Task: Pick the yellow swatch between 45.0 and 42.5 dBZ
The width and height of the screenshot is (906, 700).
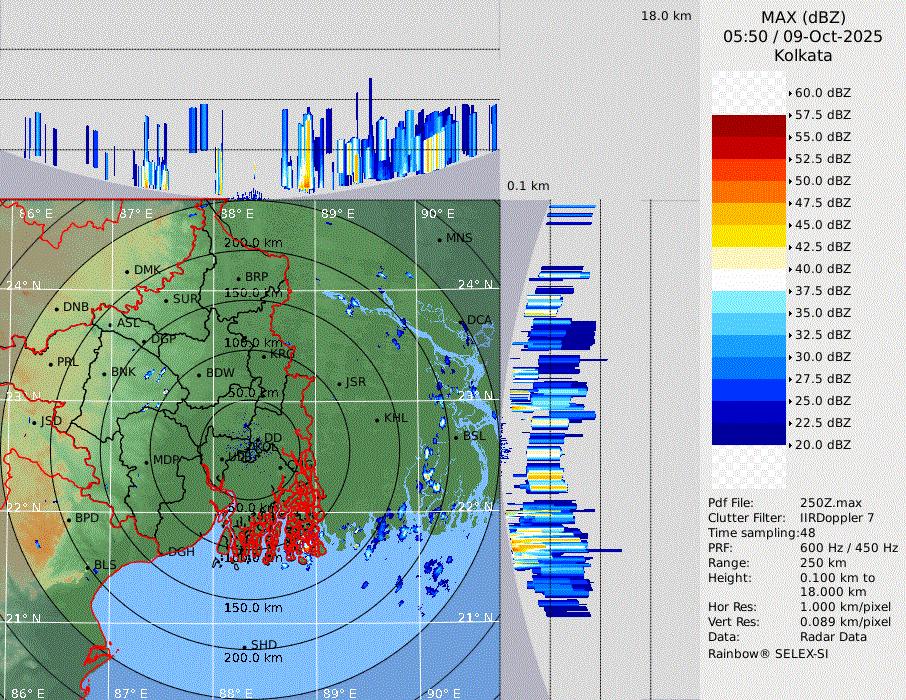Action: pyautogui.click(x=748, y=236)
